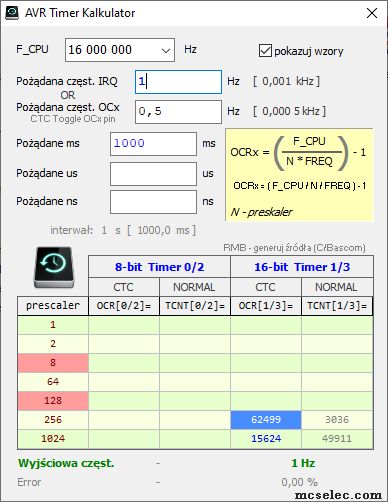The height and width of the screenshot is (502, 388).
Task: Click the Pożądana częst. IRQ input field
Action: coord(178,82)
